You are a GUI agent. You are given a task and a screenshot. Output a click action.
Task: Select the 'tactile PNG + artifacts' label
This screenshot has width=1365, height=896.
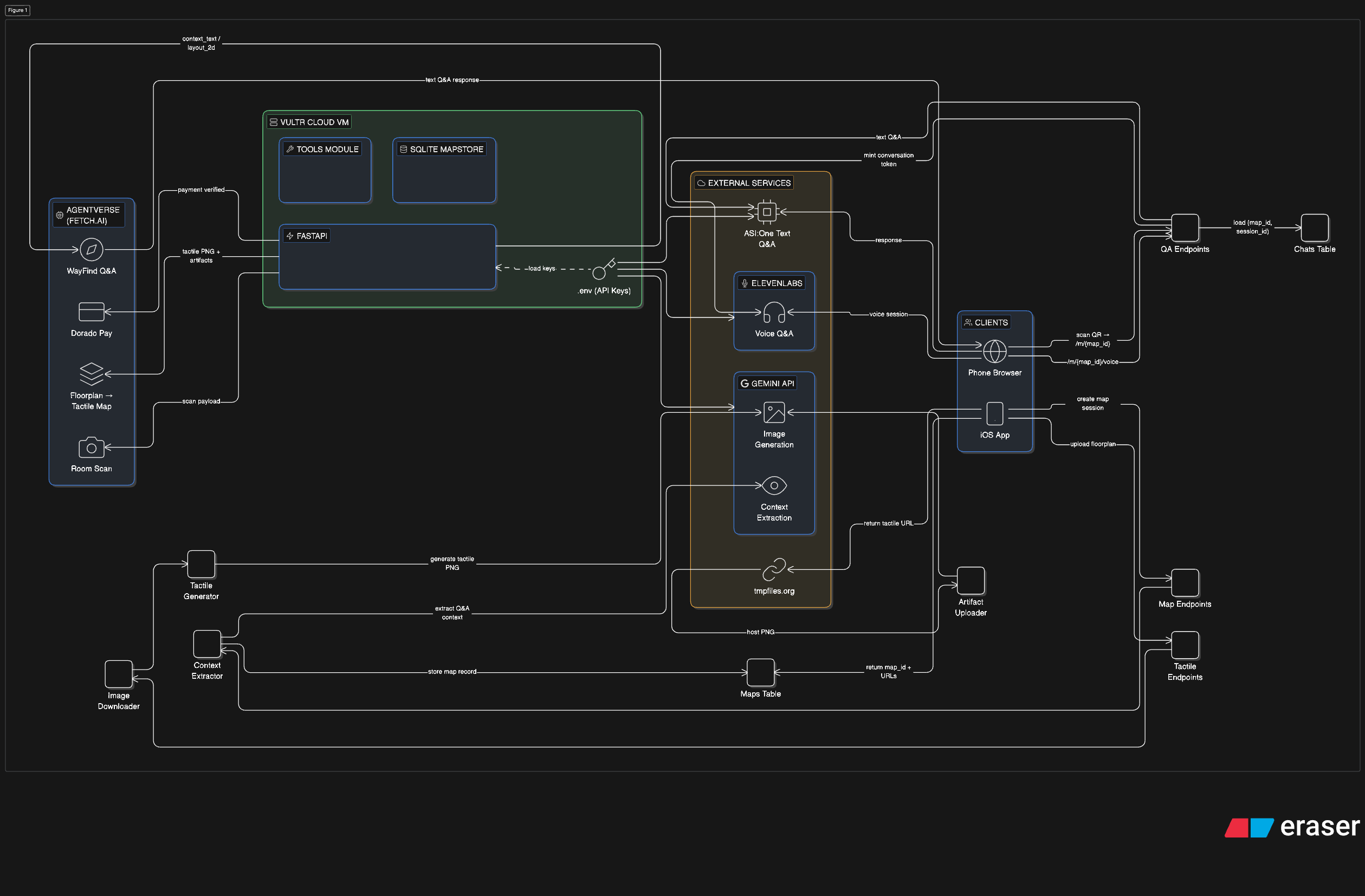point(201,256)
